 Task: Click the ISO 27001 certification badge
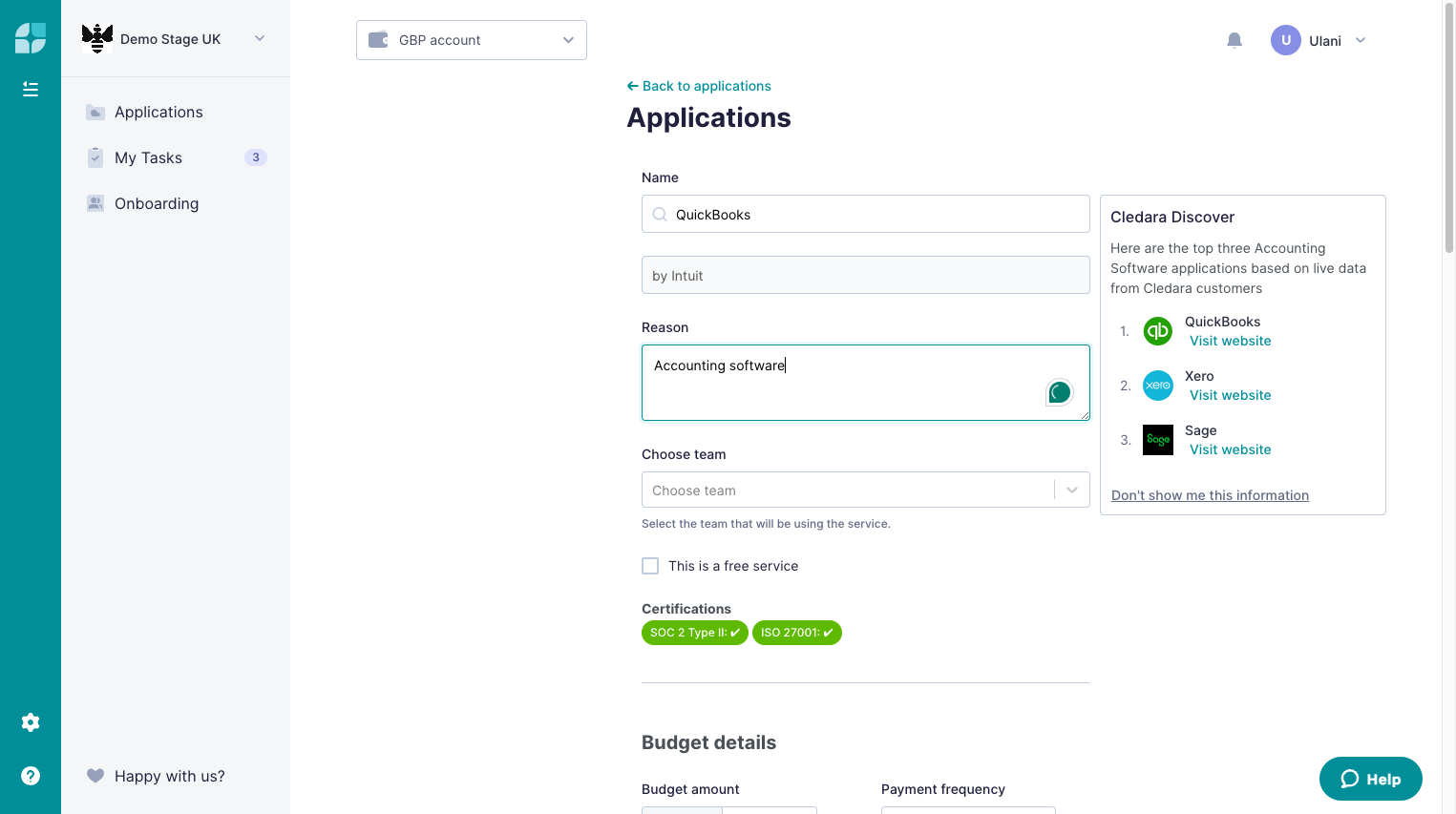[797, 633]
